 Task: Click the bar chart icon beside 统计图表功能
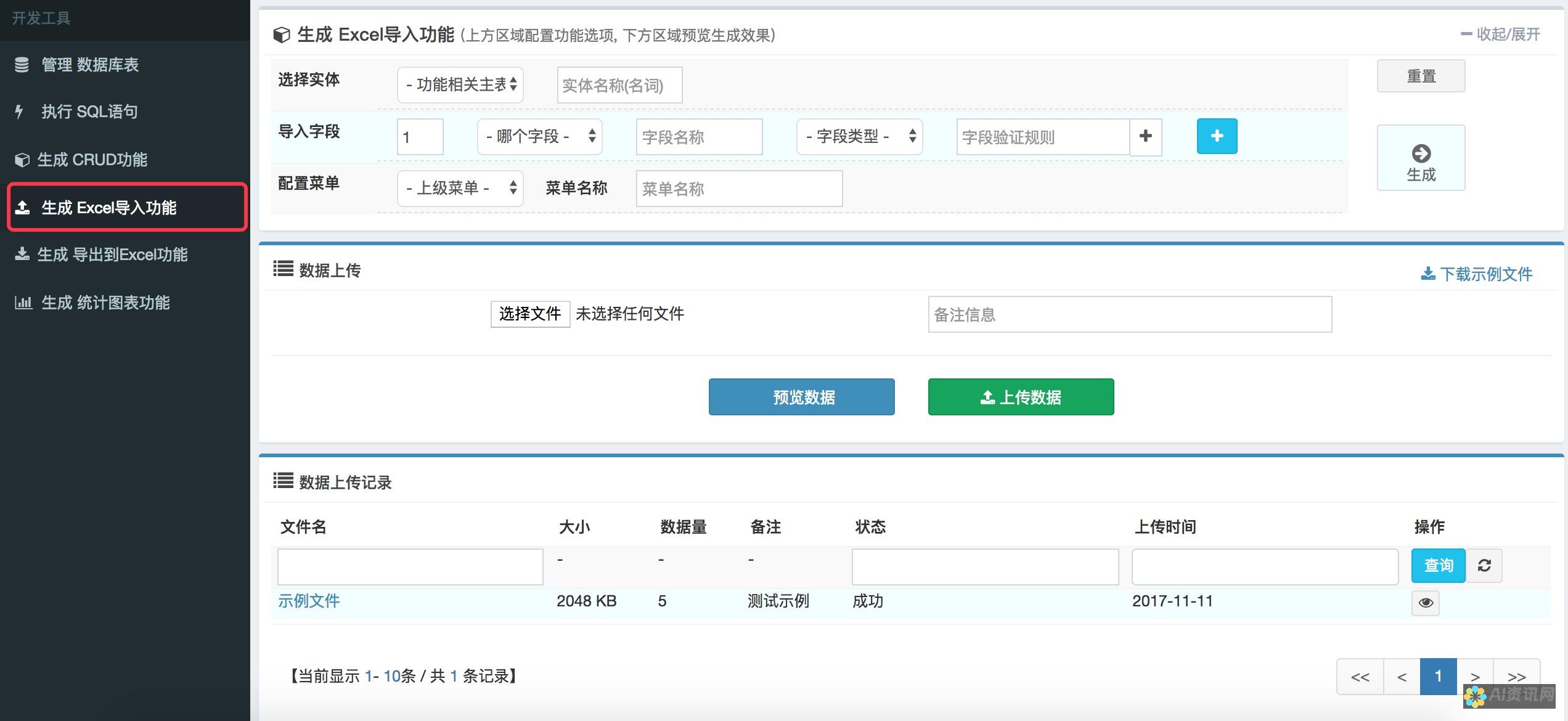(x=23, y=302)
